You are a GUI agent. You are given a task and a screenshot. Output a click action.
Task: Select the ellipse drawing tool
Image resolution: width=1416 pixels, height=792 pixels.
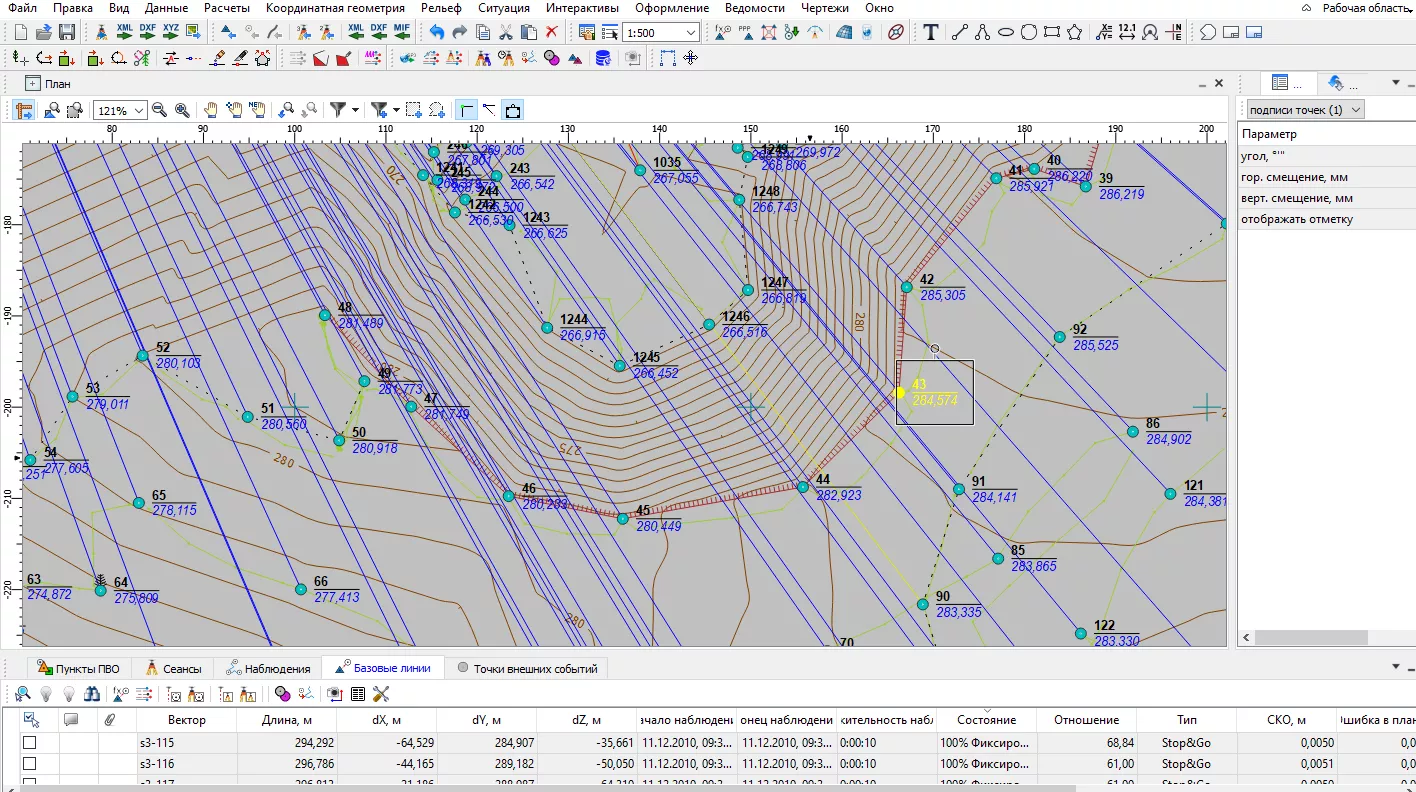click(x=1006, y=33)
